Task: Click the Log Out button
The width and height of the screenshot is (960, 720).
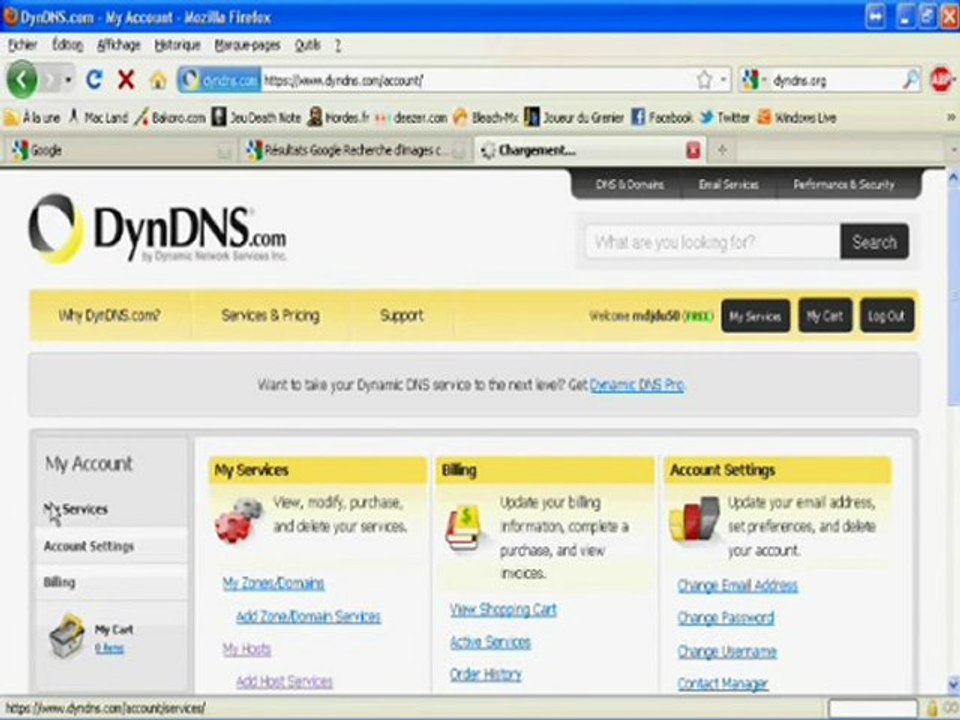Action: click(x=887, y=316)
